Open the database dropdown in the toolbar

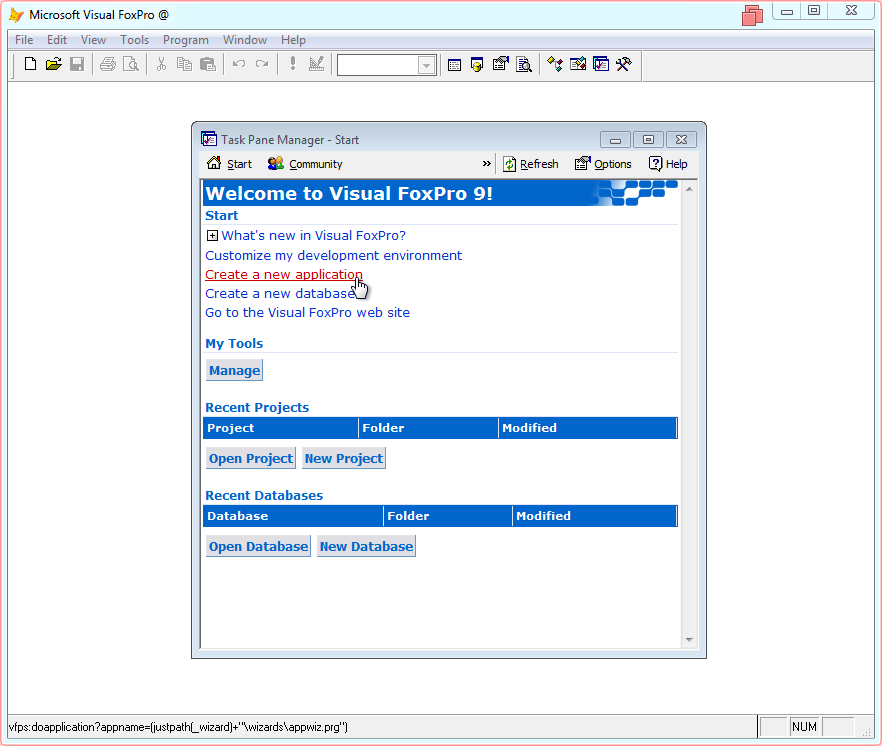click(x=426, y=65)
